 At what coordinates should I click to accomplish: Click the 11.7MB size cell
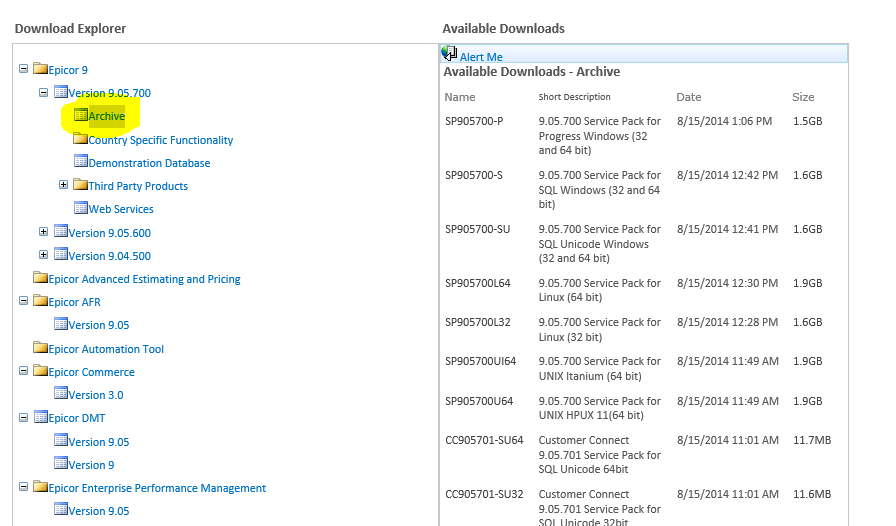[812, 440]
